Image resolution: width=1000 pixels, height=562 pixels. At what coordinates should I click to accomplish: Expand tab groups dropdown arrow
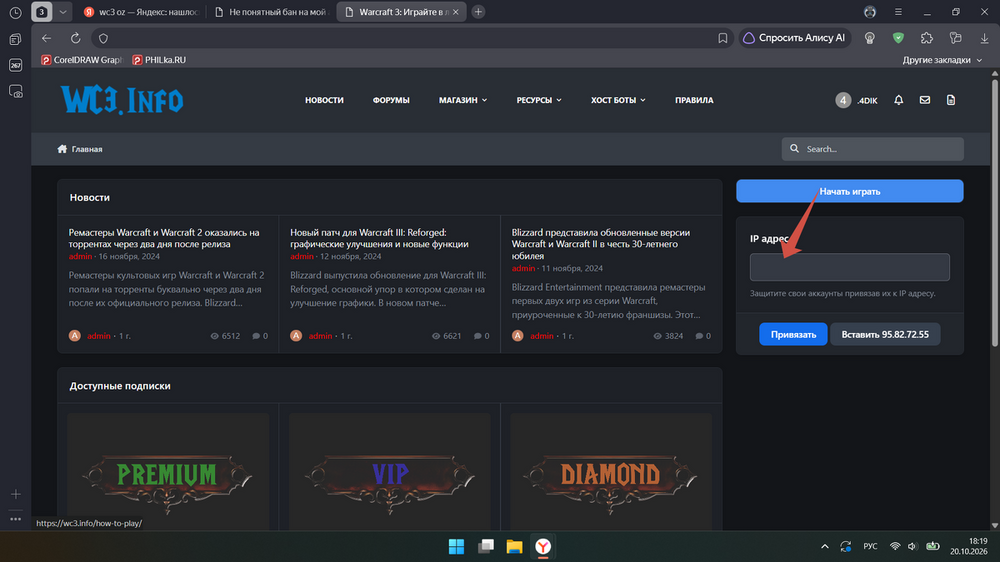click(x=62, y=12)
